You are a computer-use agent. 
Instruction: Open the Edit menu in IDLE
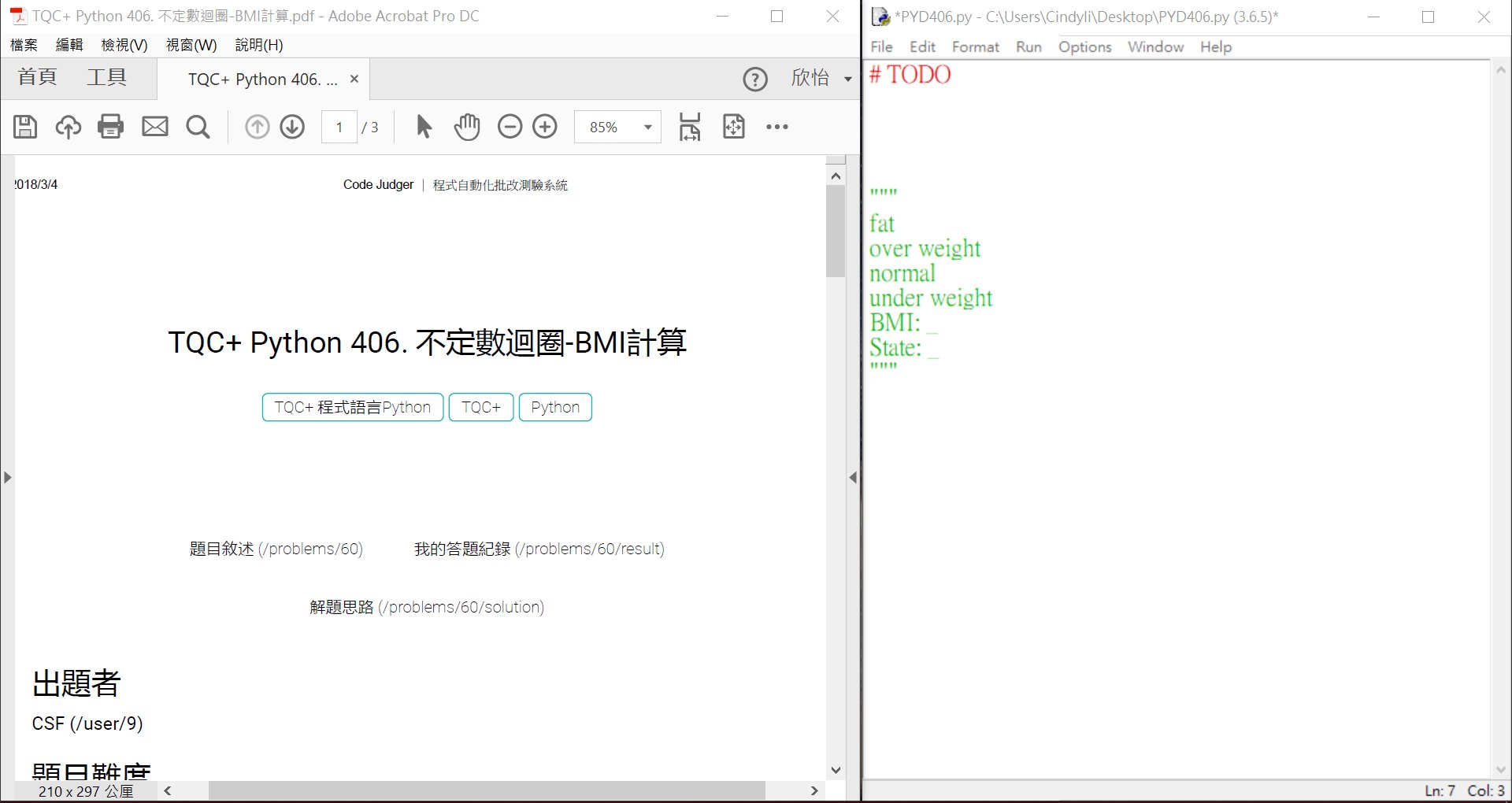[x=923, y=47]
